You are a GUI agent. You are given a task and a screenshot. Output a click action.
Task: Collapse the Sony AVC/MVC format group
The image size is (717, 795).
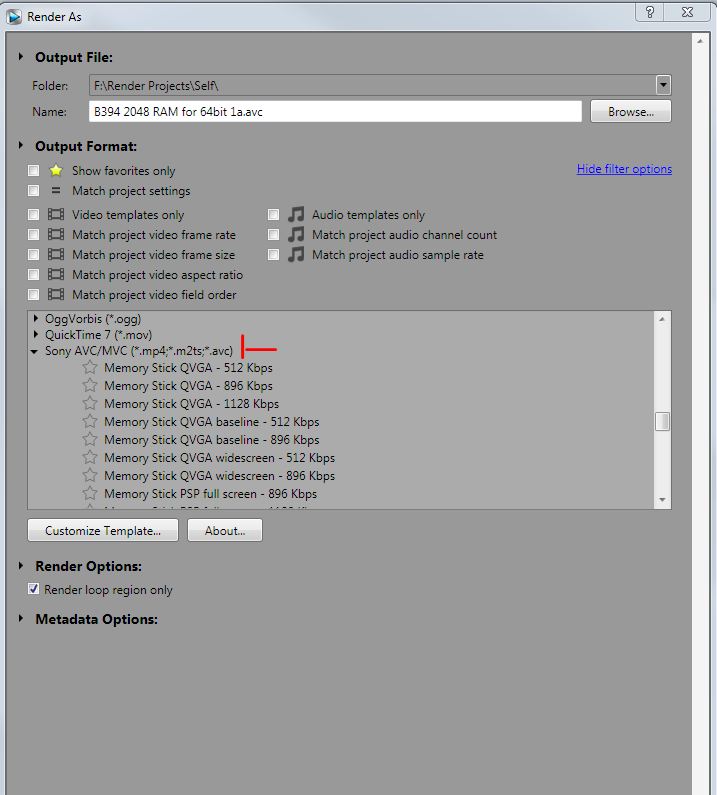(x=35, y=352)
